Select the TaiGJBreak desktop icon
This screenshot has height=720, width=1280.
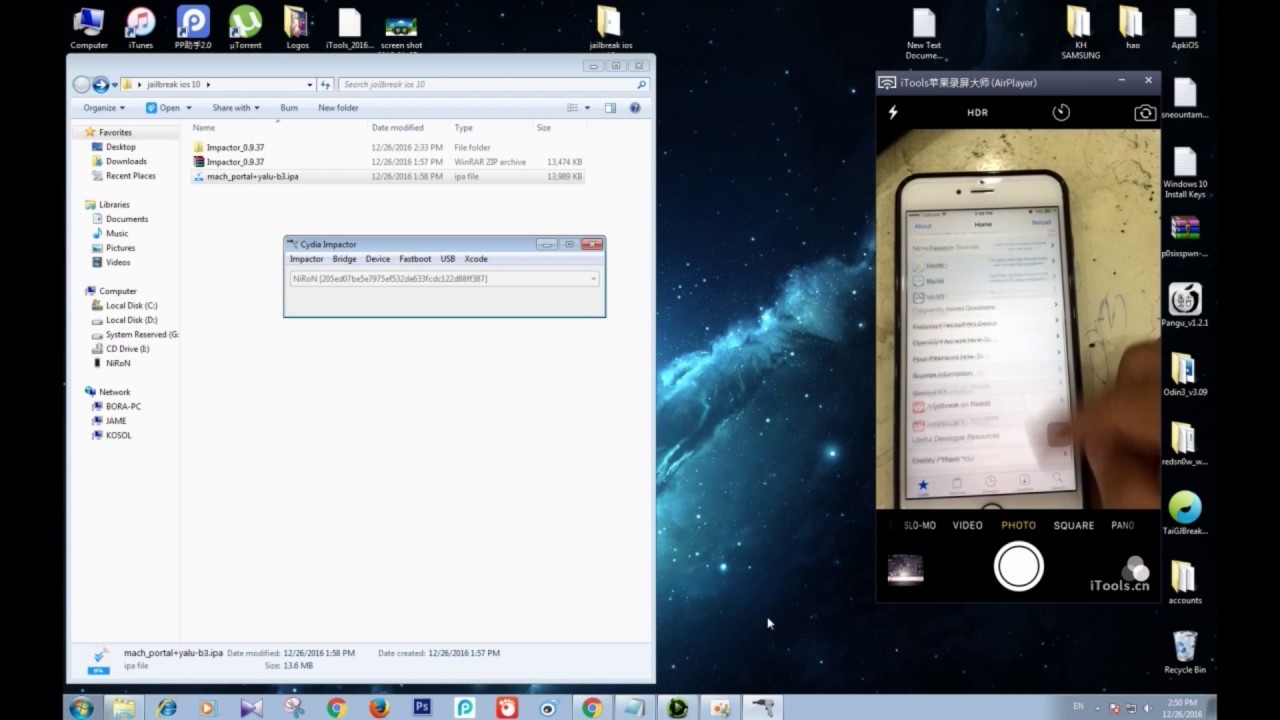click(x=1185, y=513)
